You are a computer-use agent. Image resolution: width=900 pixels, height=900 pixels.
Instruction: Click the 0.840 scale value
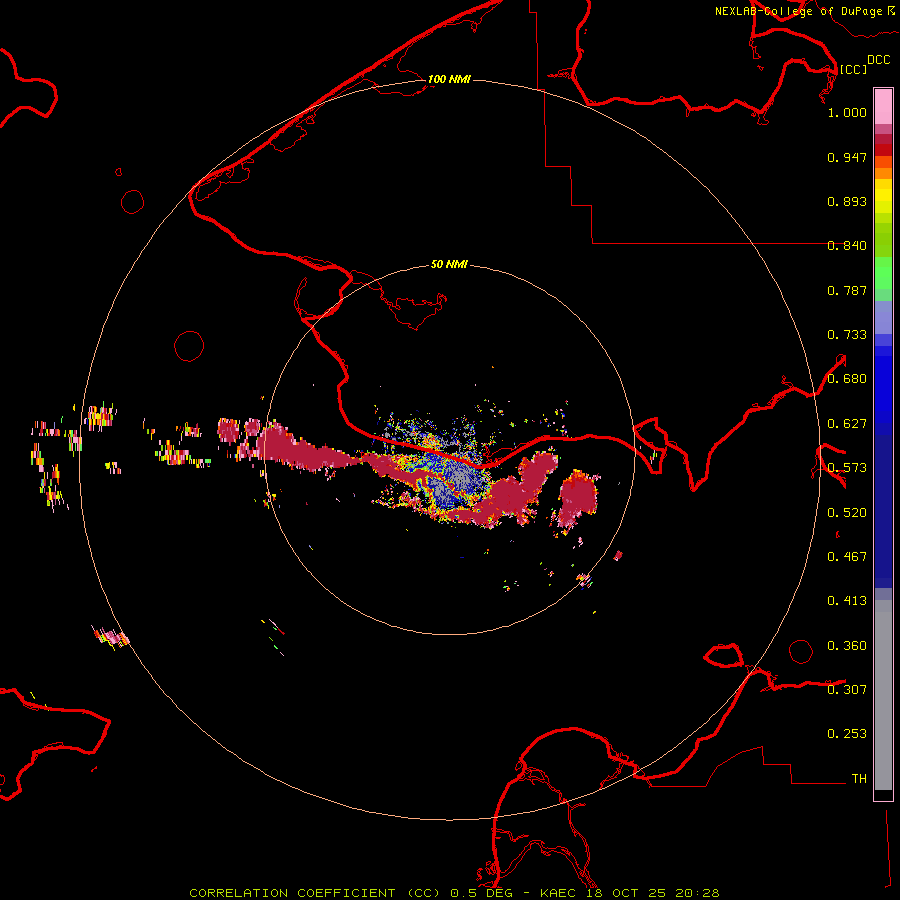click(847, 246)
